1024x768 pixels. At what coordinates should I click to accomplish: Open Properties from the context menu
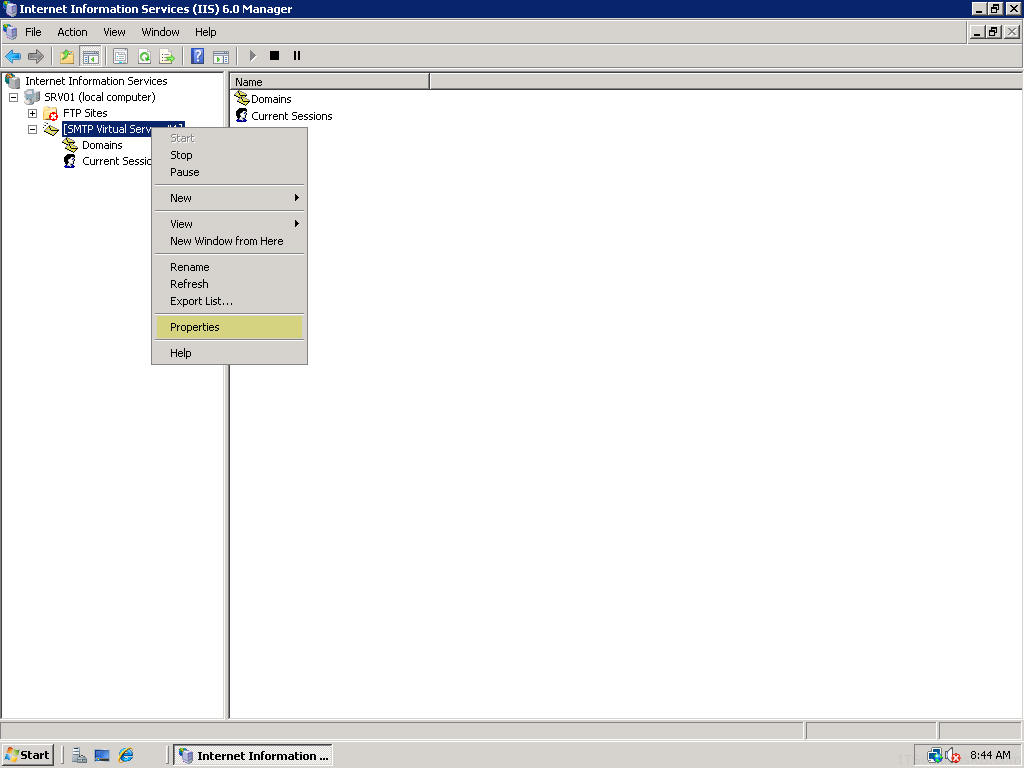coord(229,327)
